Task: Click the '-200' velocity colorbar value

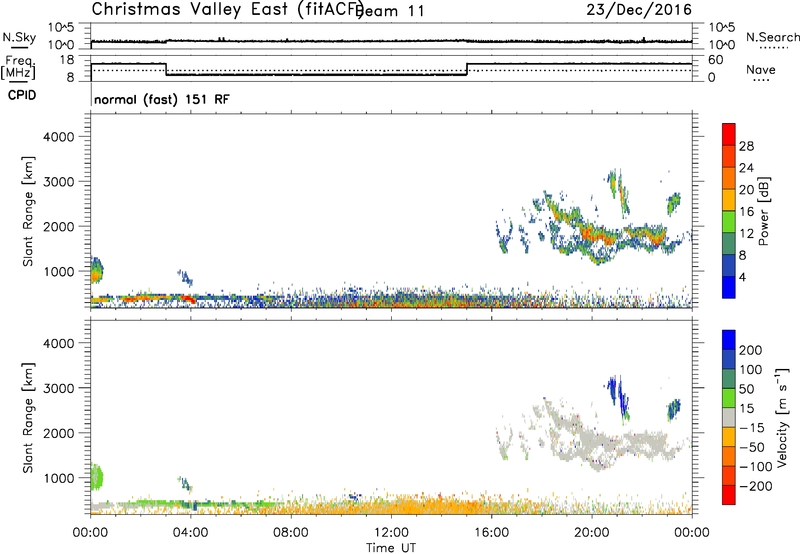Action: pos(756,486)
